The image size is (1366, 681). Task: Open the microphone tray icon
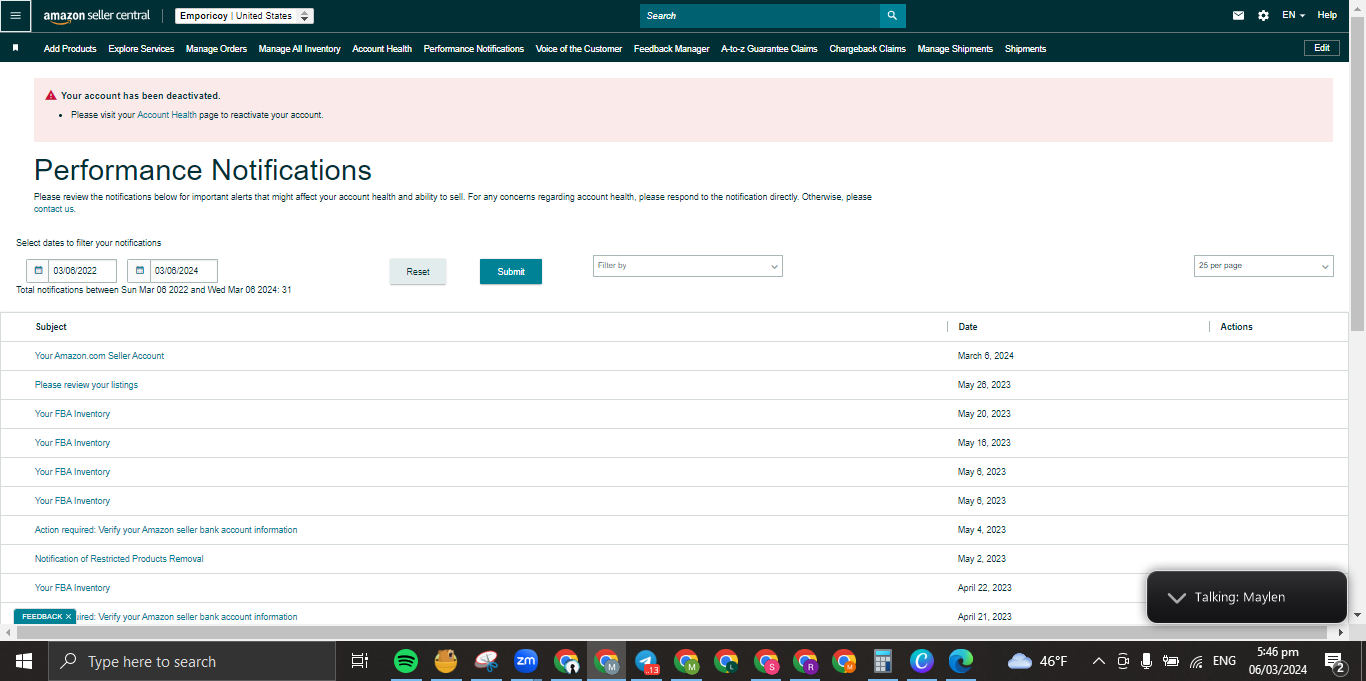pyautogui.click(x=1146, y=661)
